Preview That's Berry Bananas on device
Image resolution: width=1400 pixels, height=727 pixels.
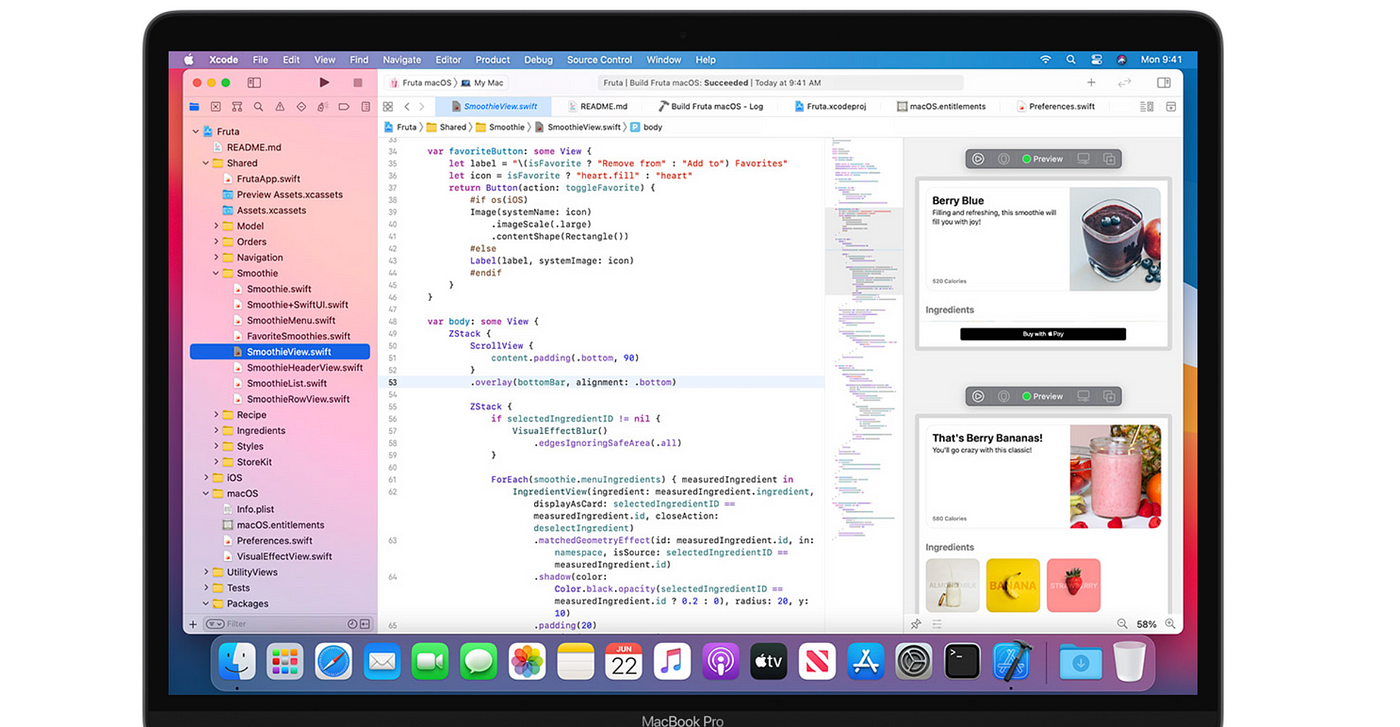tap(1083, 396)
